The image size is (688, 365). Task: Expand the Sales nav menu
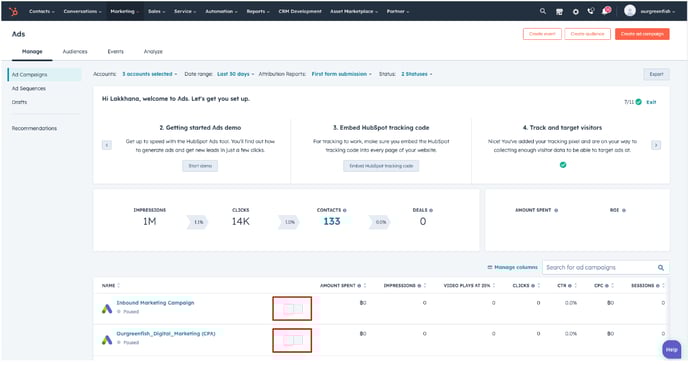point(157,11)
